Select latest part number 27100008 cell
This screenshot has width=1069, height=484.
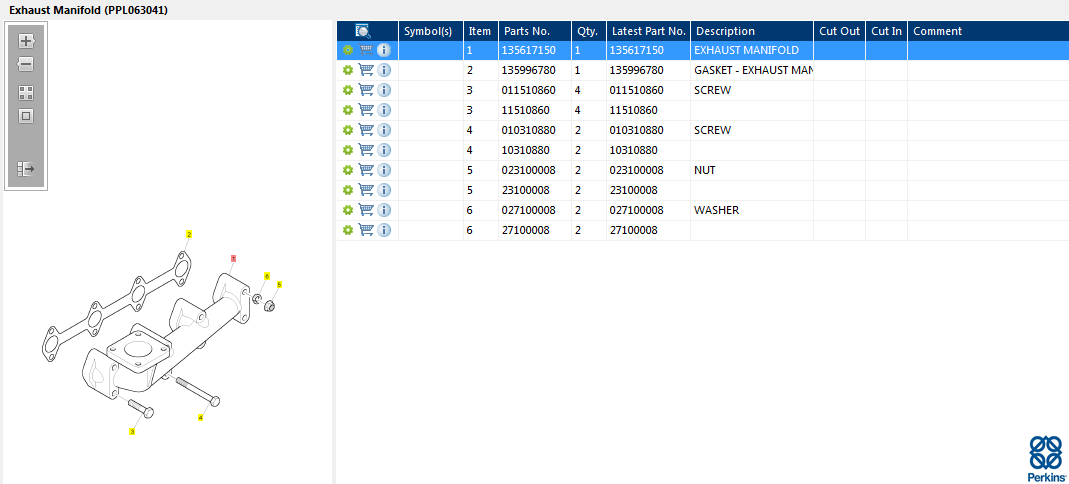click(648, 230)
